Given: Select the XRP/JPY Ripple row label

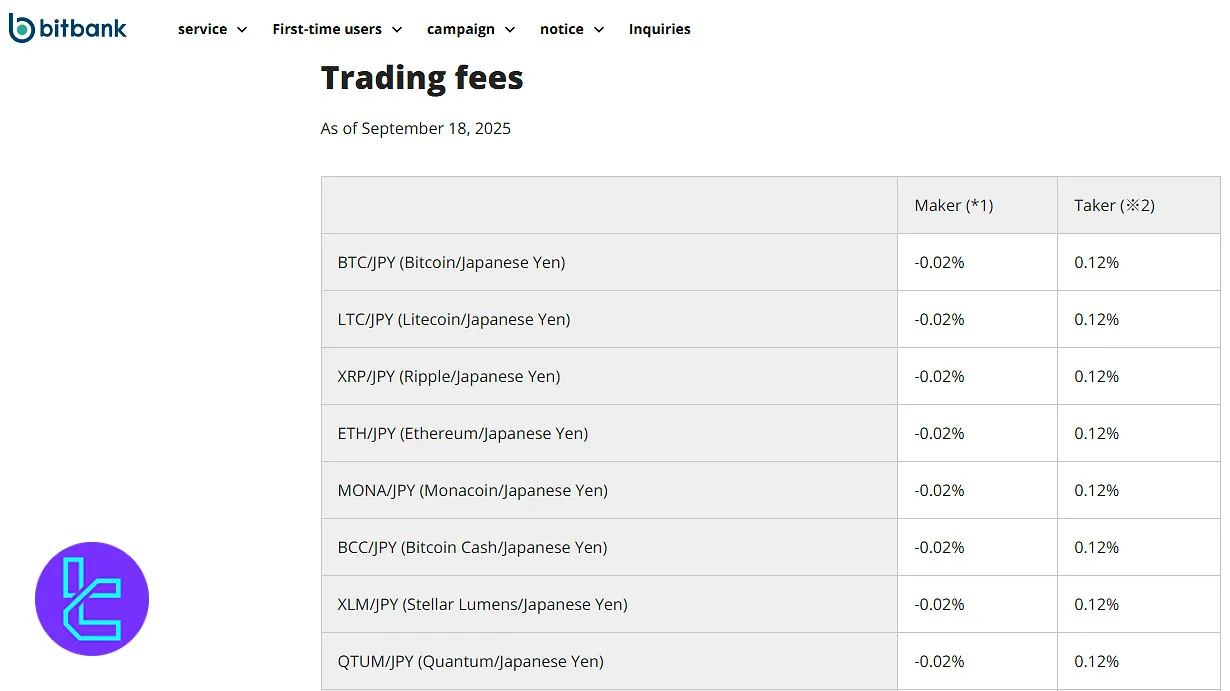Looking at the screenshot, I should (448, 376).
